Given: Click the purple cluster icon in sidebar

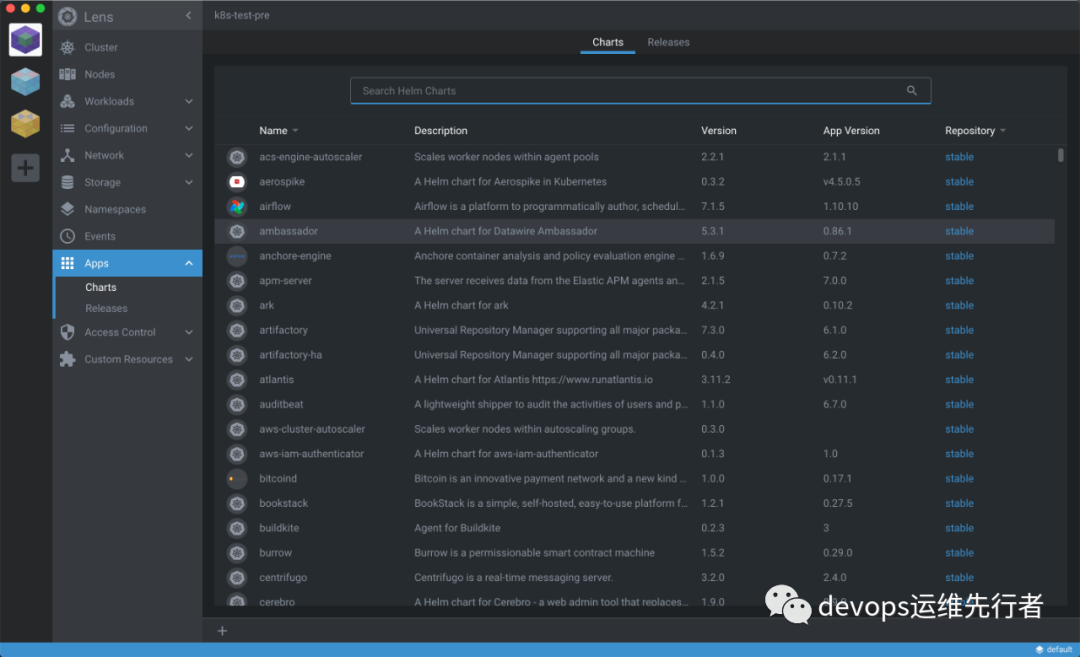Looking at the screenshot, I should [26, 40].
